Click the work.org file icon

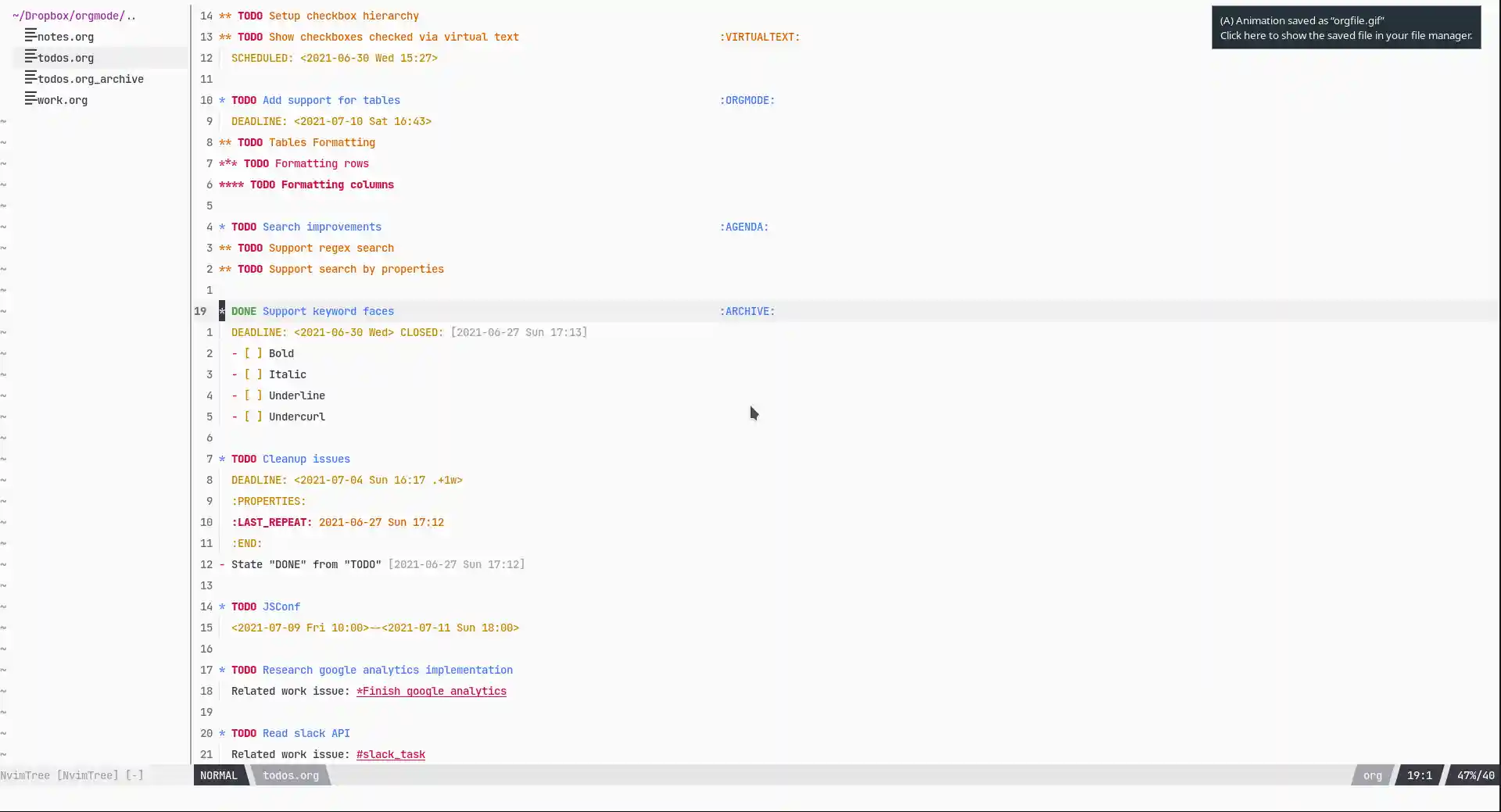pos(30,99)
